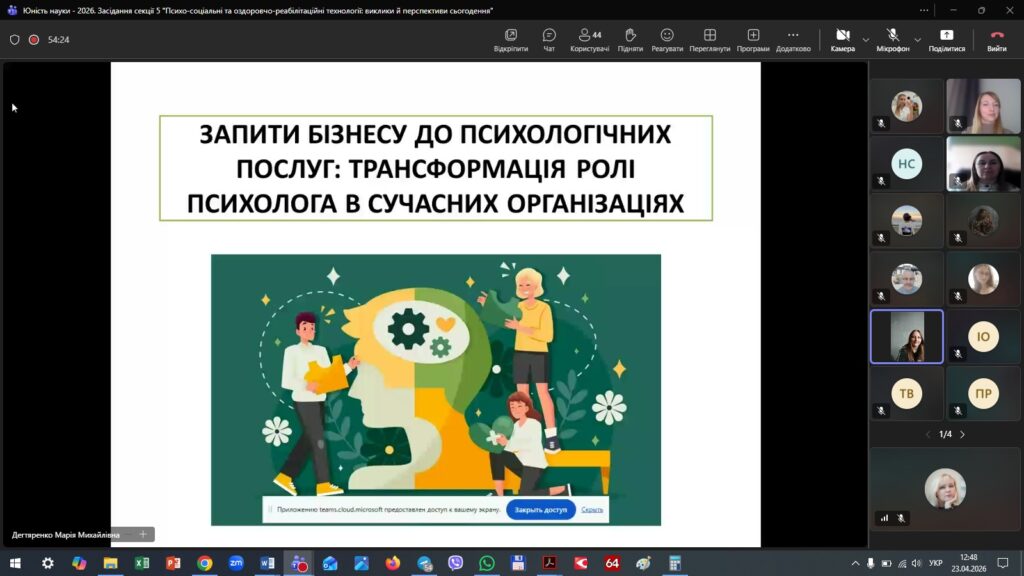Raise hand with Підняти
This screenshot has height=576, width=1024.
pyautogui.click(x=630, y=40)
